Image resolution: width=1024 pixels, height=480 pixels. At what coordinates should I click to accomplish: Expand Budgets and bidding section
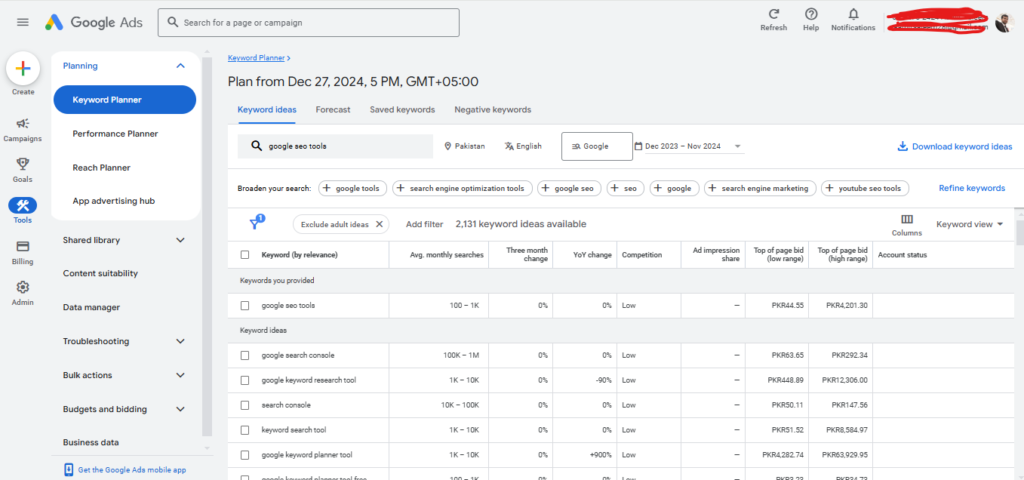[x=181, y=409]
